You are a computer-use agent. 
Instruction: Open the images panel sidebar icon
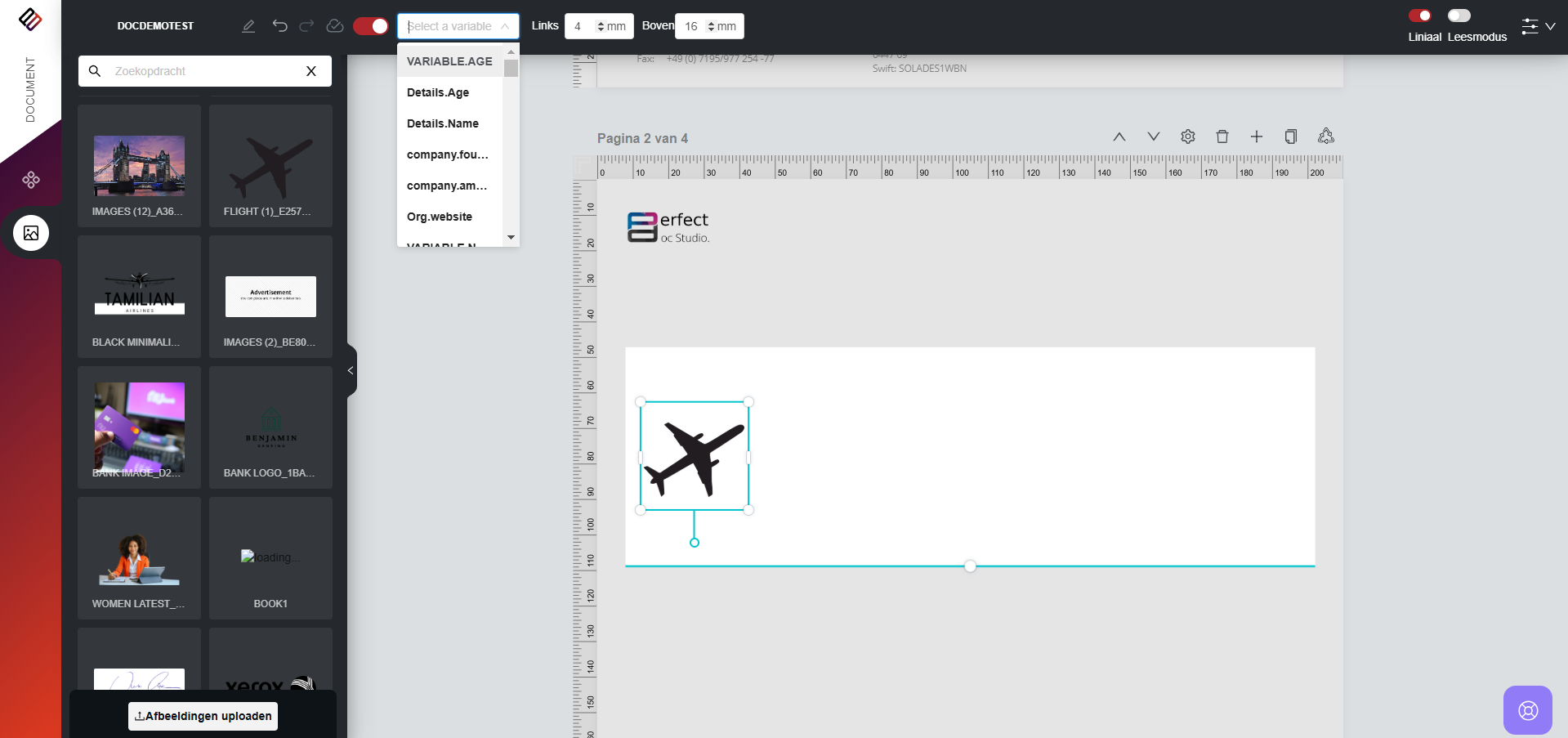point(31,233)
